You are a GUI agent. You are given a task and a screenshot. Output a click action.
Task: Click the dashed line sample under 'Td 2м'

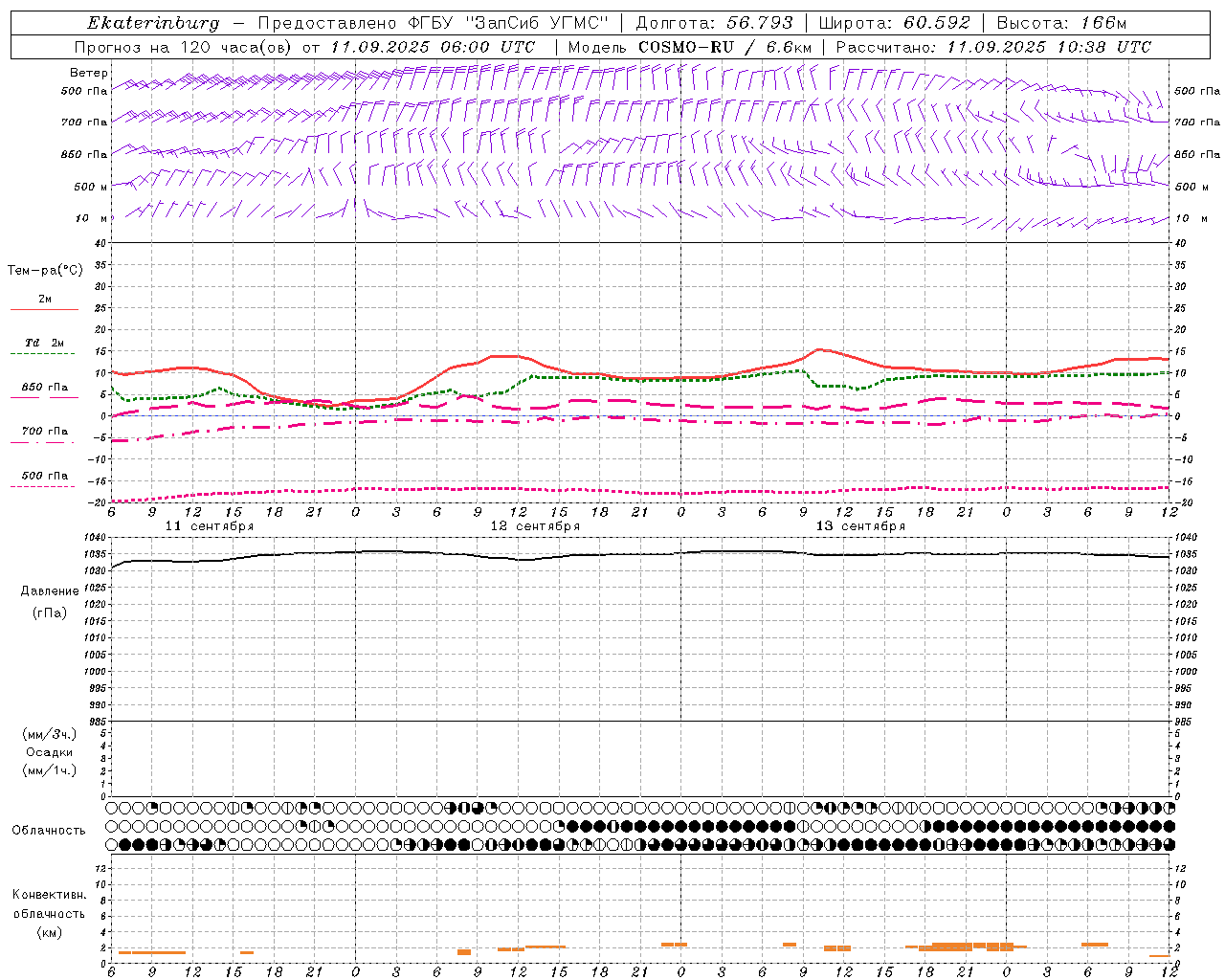tap(44, 354)
